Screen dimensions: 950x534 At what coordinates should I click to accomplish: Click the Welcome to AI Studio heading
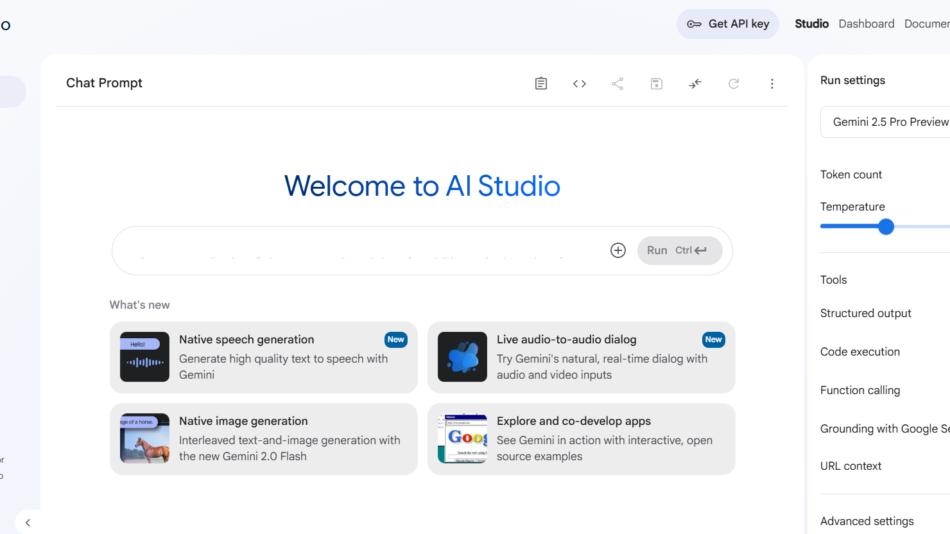(422, 185)
